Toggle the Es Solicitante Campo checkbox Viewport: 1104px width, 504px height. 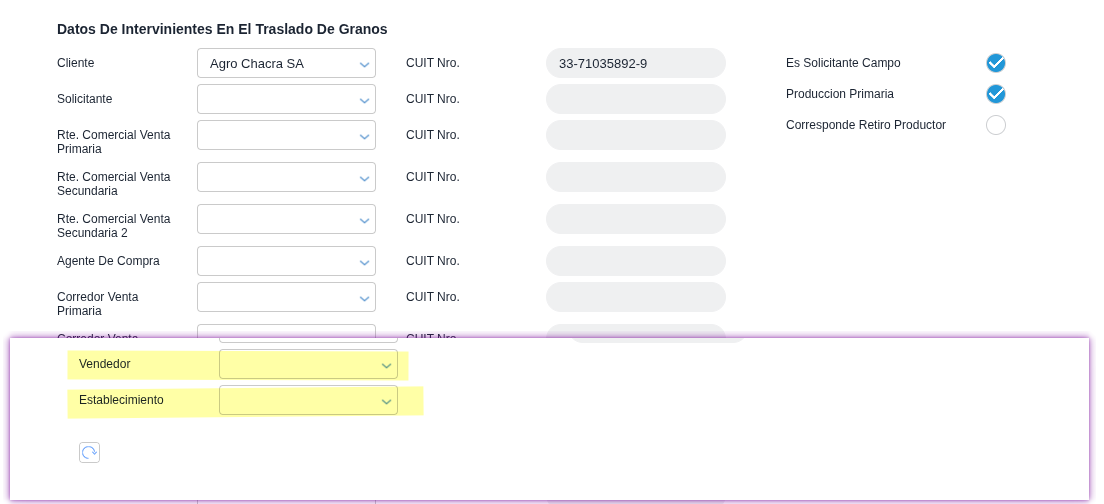tap(995, 63)
